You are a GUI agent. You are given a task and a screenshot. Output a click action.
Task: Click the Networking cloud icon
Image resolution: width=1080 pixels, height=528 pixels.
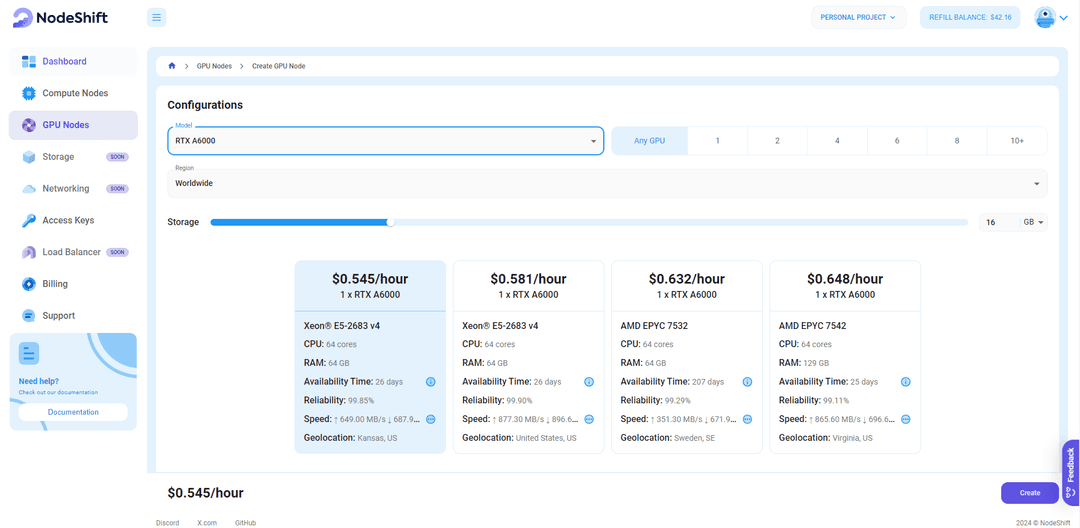pyautogui.click(x=28, y=189)
